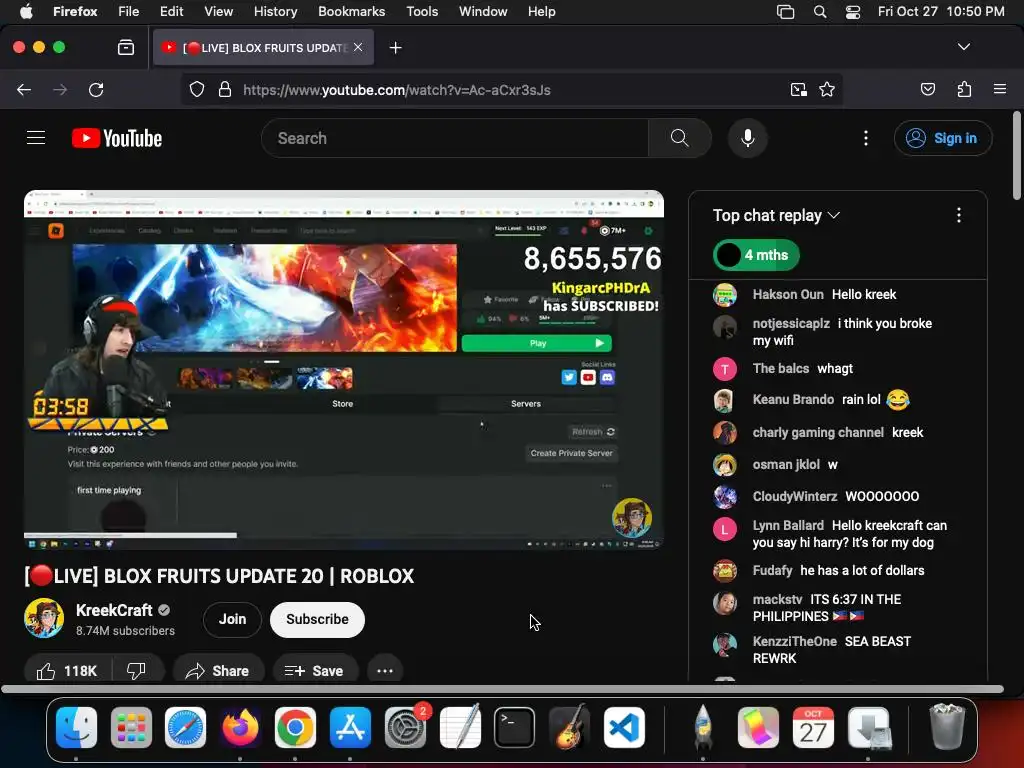Open chat replay options three-dot menu
Image resolution: width=1024 pixels, height=768 pixels.
(x=958, y=215)
